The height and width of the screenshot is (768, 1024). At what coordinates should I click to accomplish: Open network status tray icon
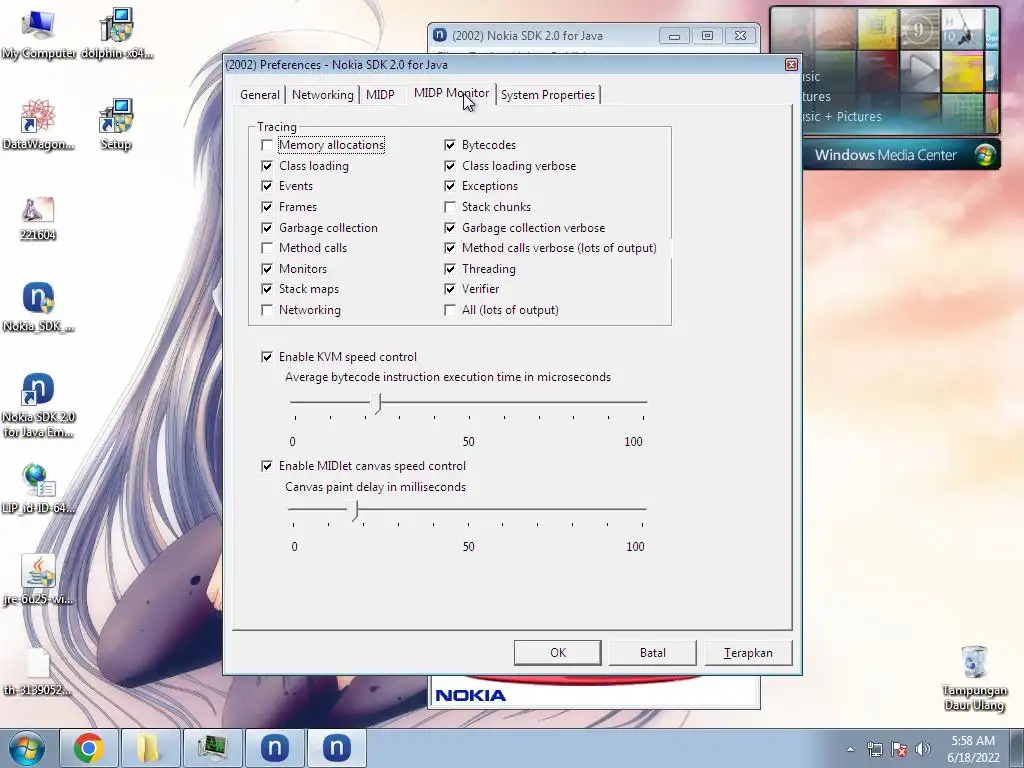click(x=874, y=749)
